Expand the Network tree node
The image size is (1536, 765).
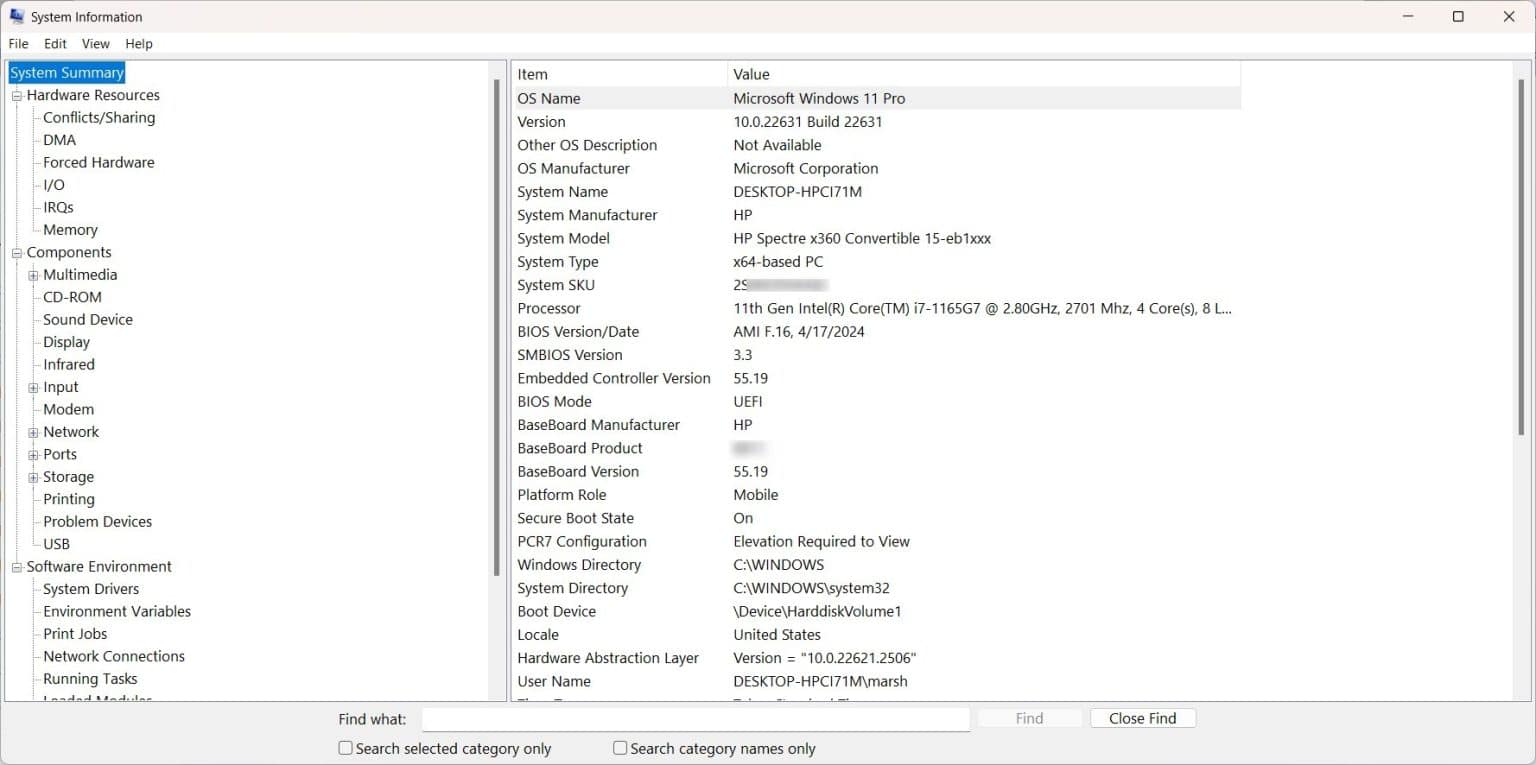[x=33, y=431]
